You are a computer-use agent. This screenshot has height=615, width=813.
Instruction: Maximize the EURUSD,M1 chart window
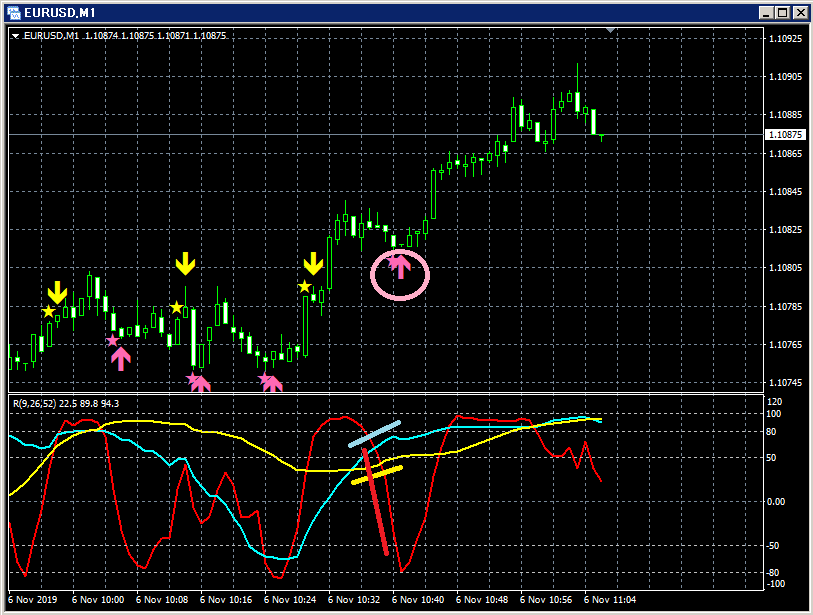click(783, 13)
